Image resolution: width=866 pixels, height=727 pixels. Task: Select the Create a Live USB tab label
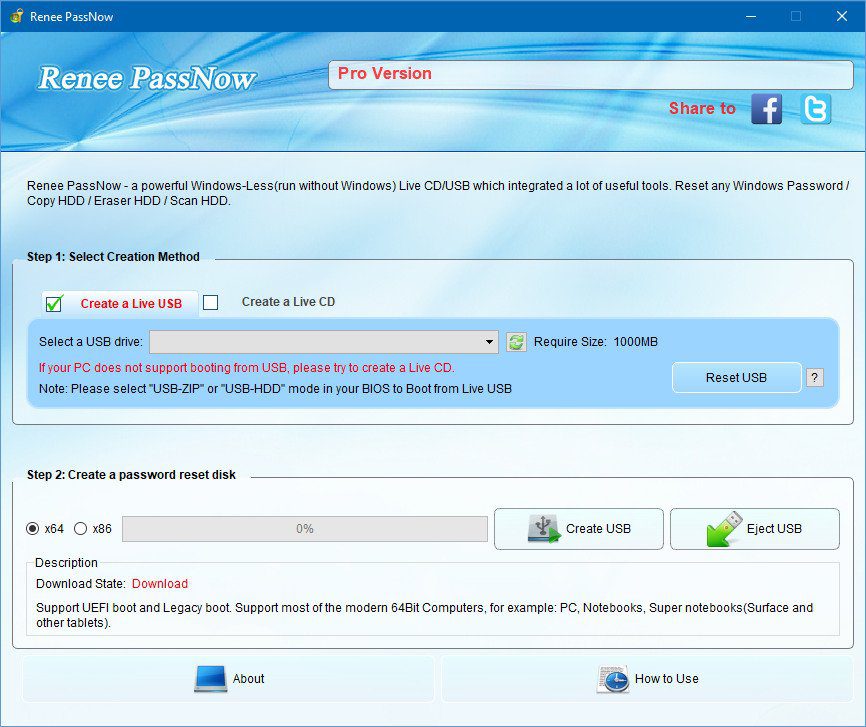[131, 304]
